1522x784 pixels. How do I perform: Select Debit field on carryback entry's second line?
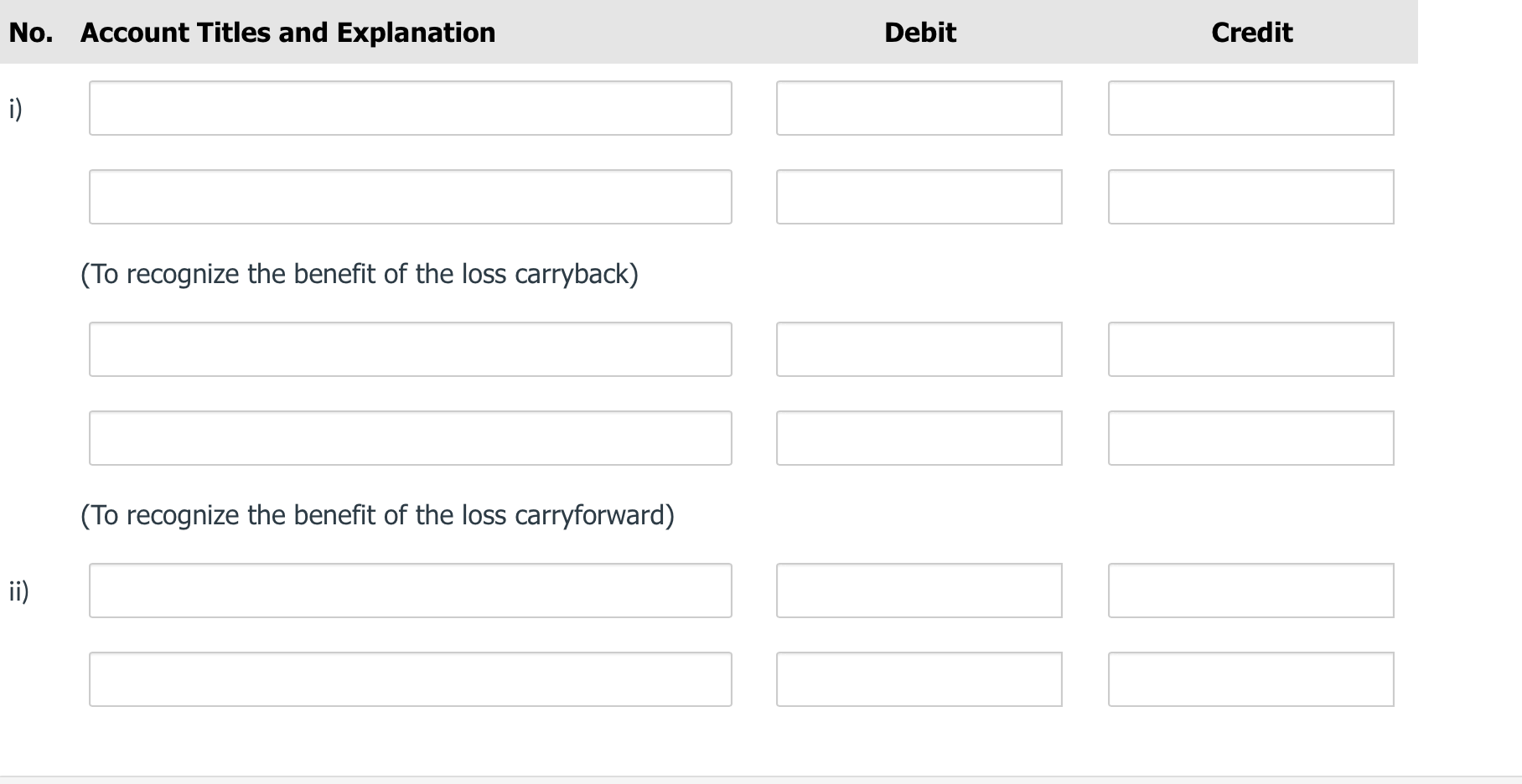pyautogui.click(x=919, y=197)
